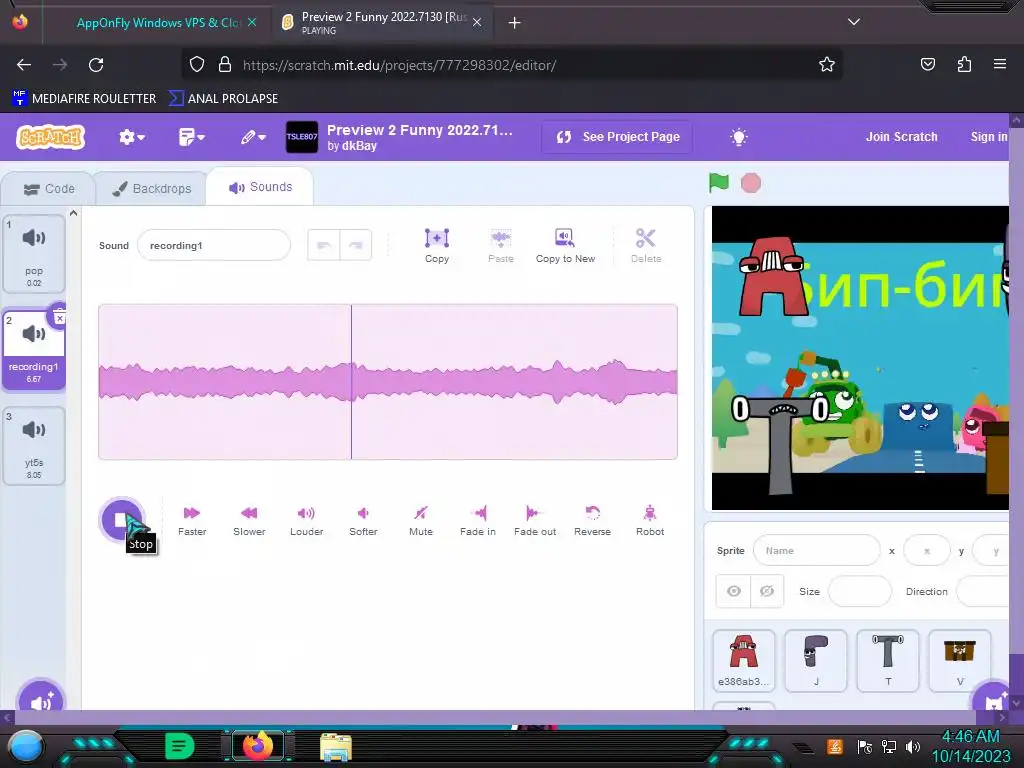Show the sprite with eye icon
This screenshot has height=768, width=1024.
pos(733,591)
